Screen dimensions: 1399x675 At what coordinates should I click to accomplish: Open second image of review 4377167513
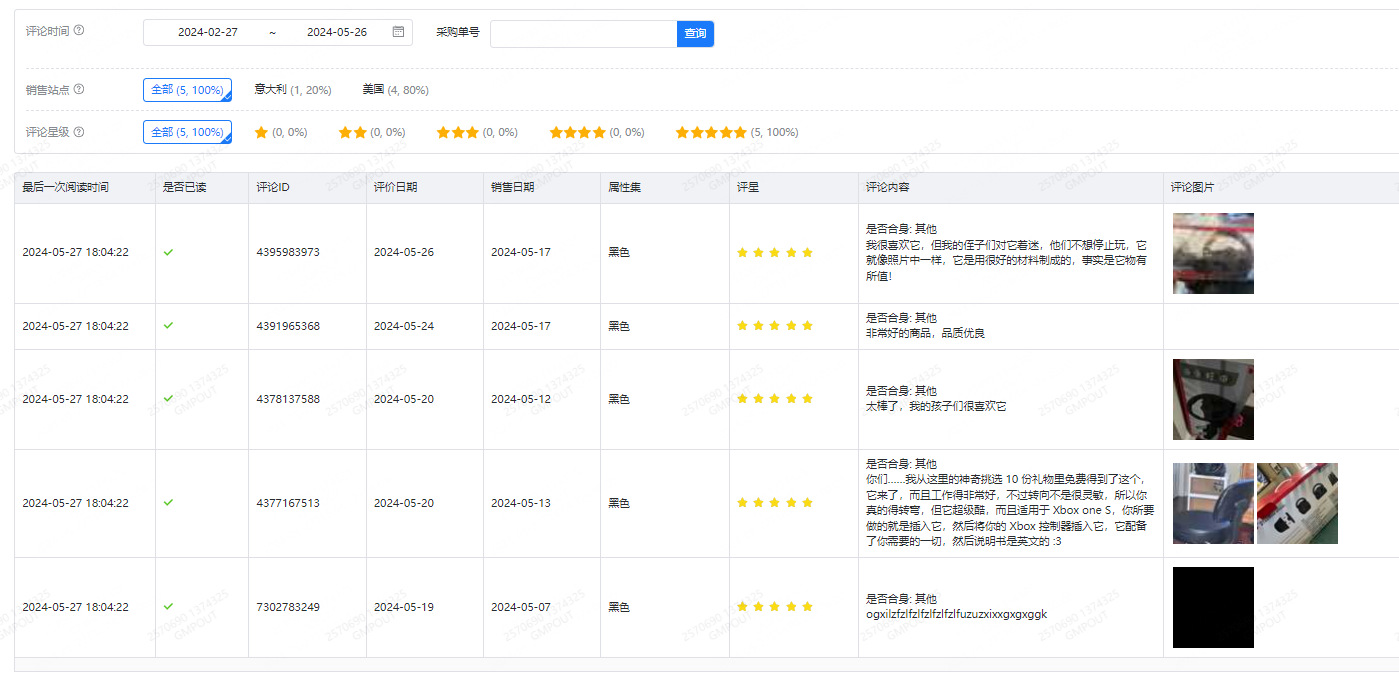[1297, 503]
